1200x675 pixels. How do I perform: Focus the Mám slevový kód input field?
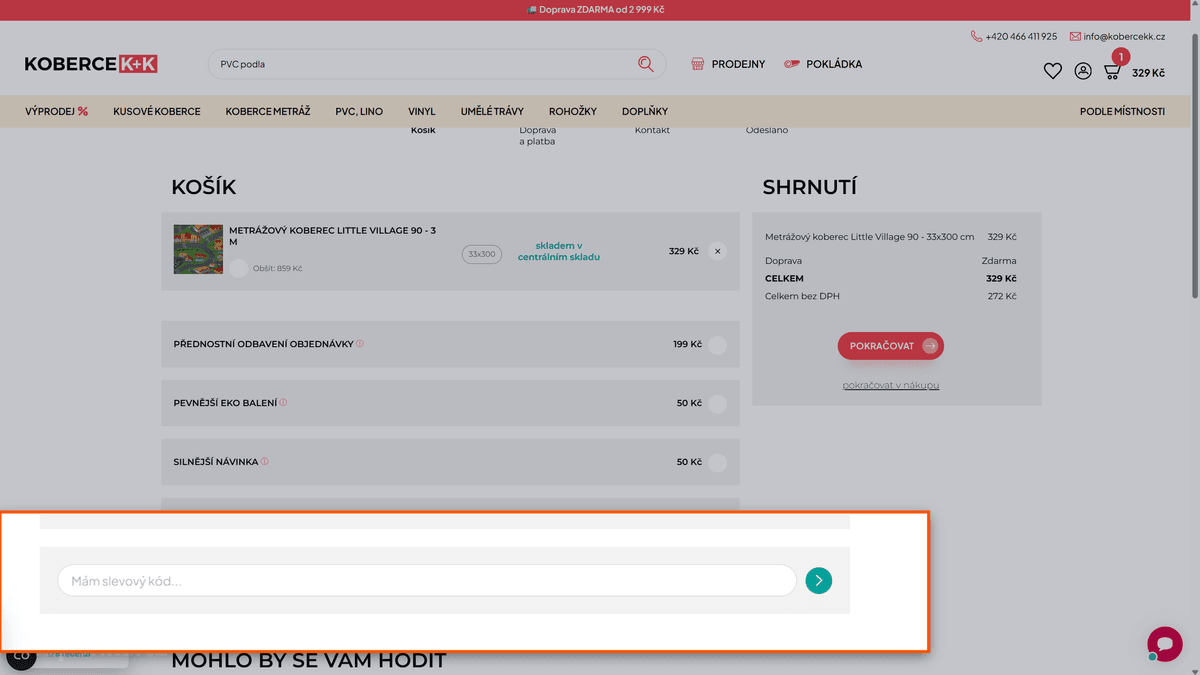coord(427,581)
